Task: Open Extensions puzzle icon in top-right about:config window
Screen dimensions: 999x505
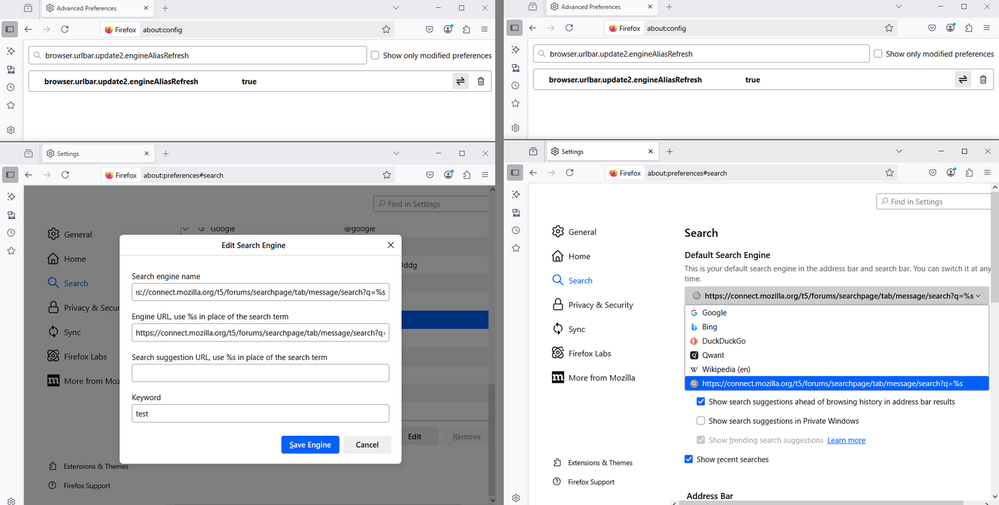Action: click(x=969, y=28)
